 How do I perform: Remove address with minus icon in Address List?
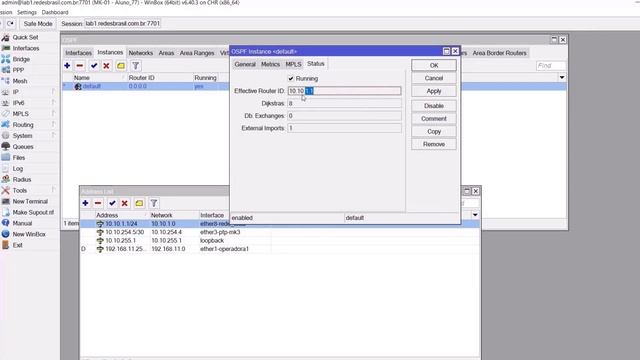click(x=98, y=203)
